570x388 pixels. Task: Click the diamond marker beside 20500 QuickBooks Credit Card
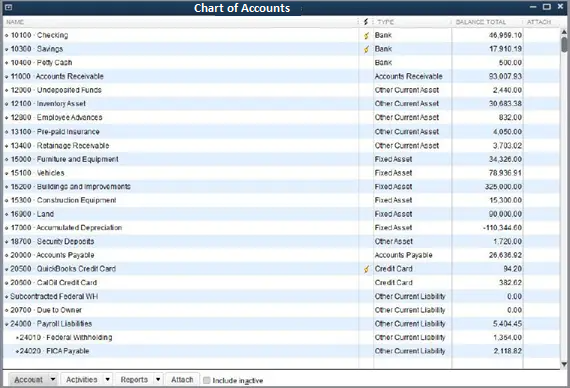(7, 269)
